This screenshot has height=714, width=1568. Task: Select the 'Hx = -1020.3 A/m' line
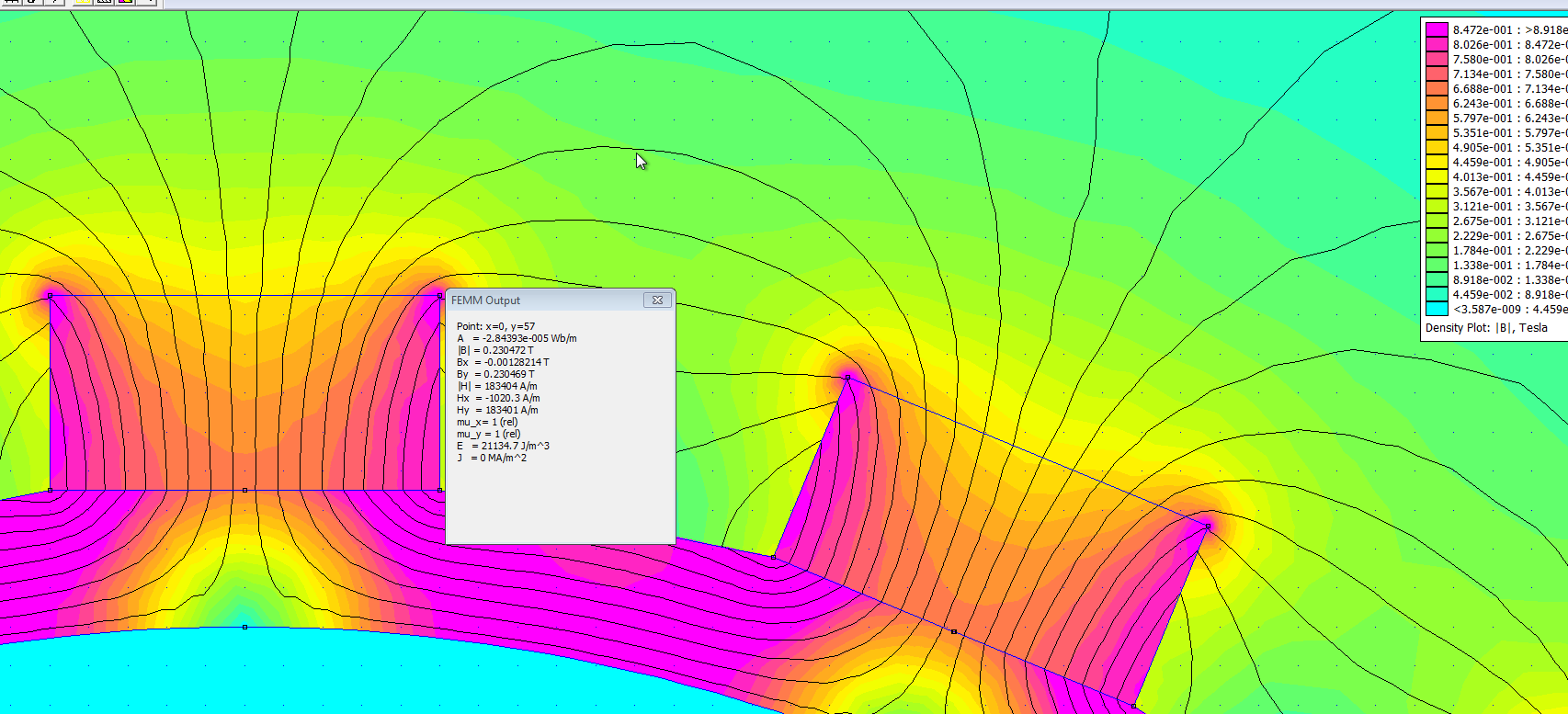[498, 398]
